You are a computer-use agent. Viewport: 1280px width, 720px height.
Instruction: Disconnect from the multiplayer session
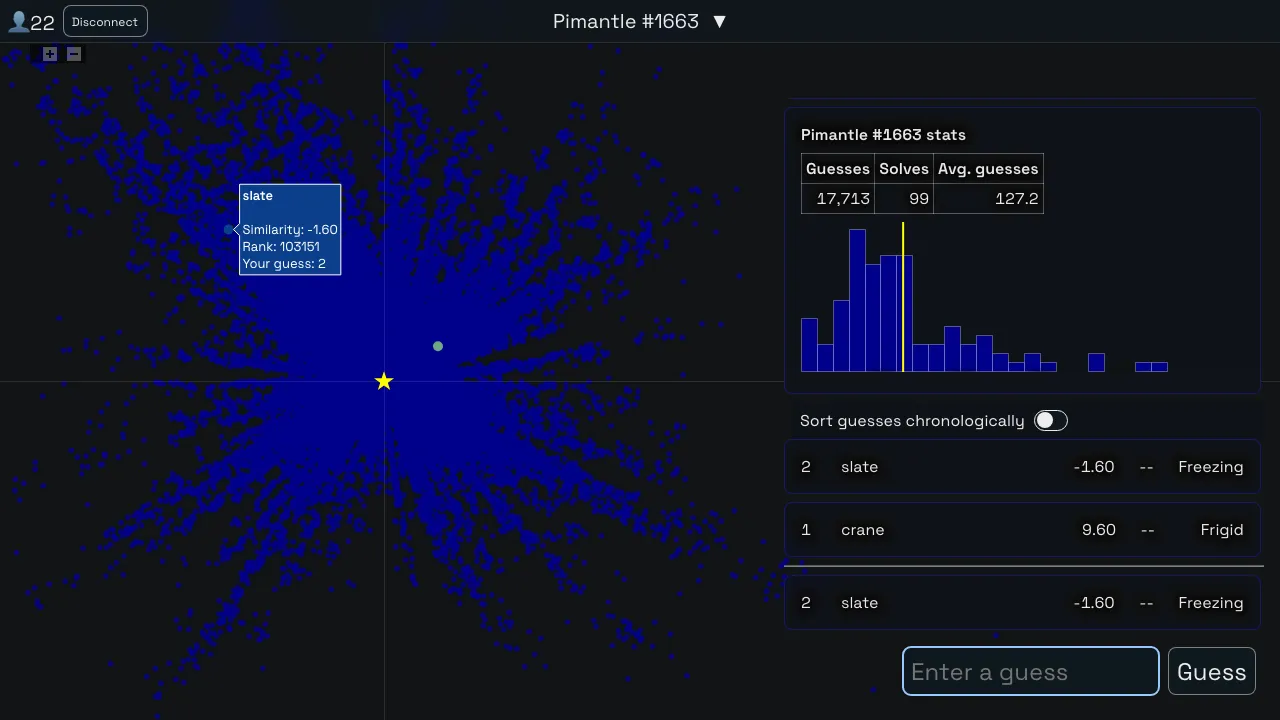pyautogui.click(x=105, y=21)
